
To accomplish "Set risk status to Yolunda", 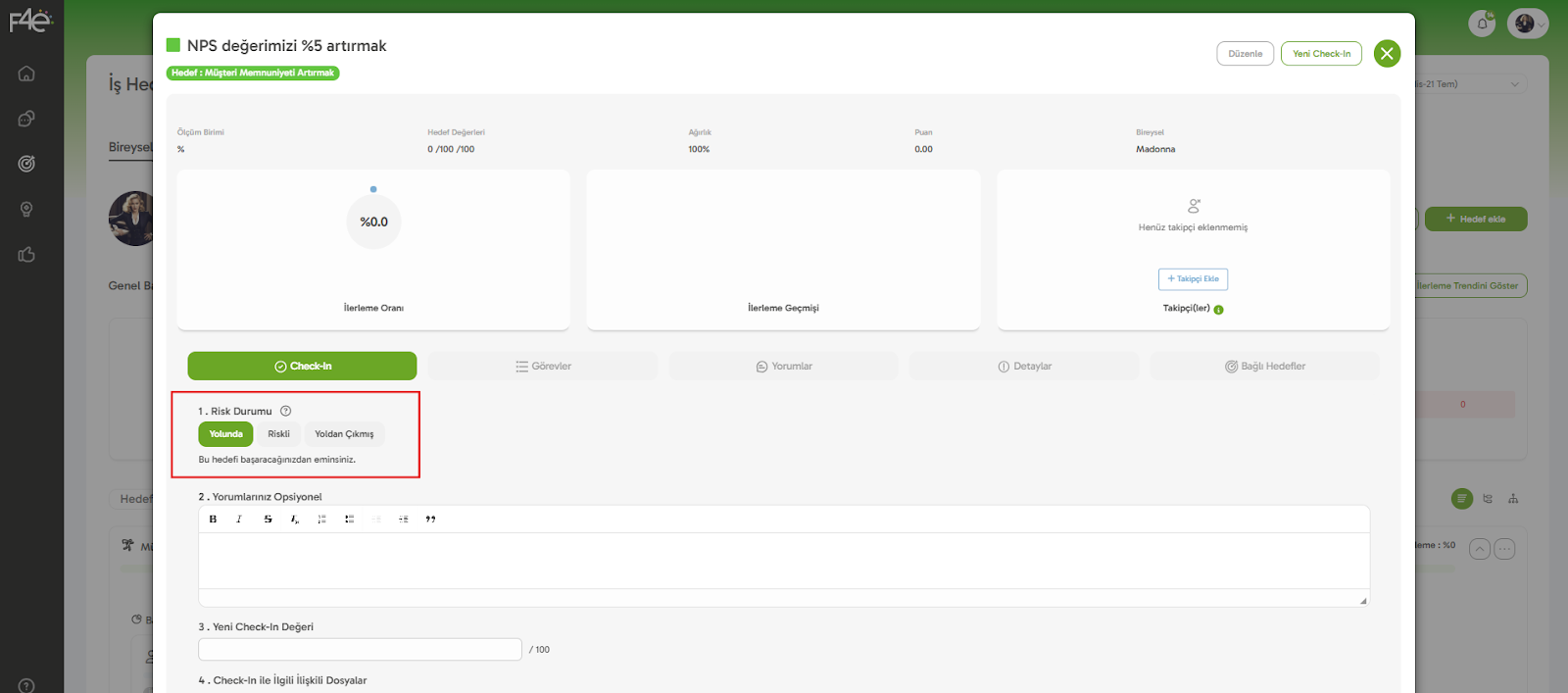I will click(x=225, y=434).
